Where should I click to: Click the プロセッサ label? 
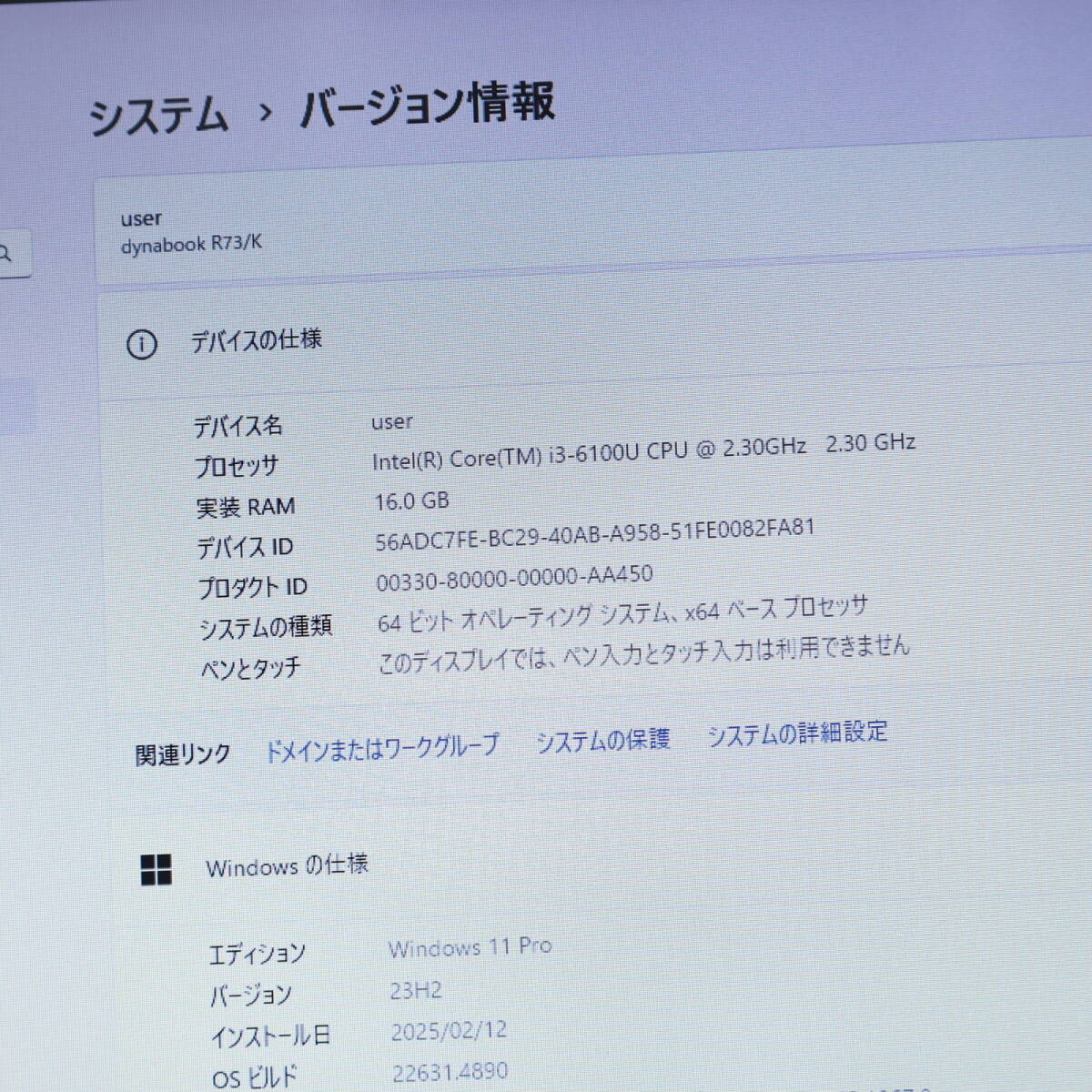tap(237, 466)
